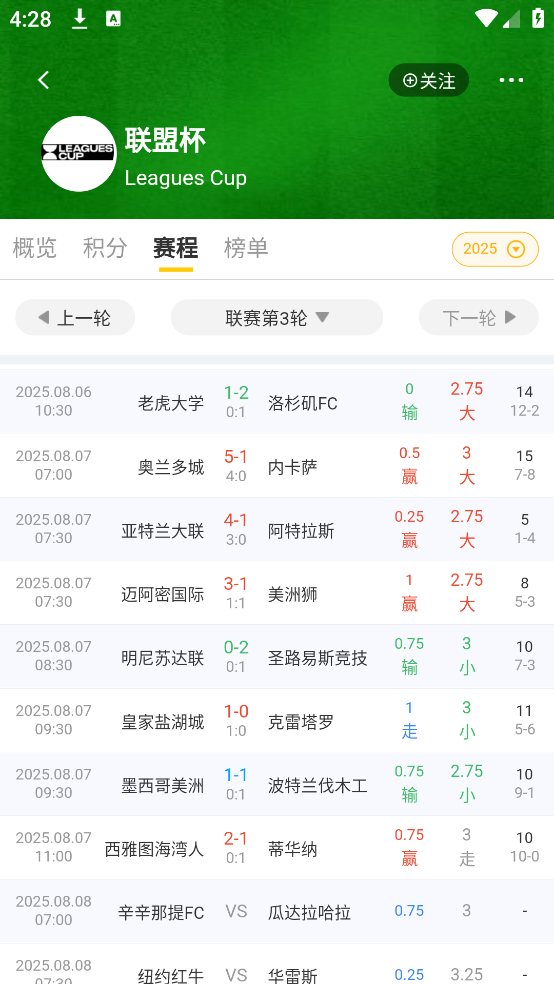Click the 1-0 score result
Viewport: 554px width, 984px height.
click(236, 712)
